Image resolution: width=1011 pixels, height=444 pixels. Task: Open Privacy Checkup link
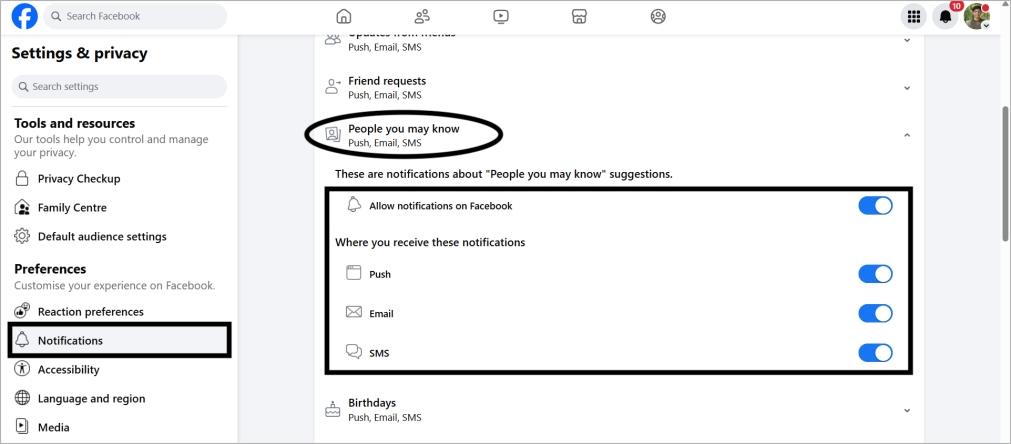pyautogui.click(x=78, y=179)
